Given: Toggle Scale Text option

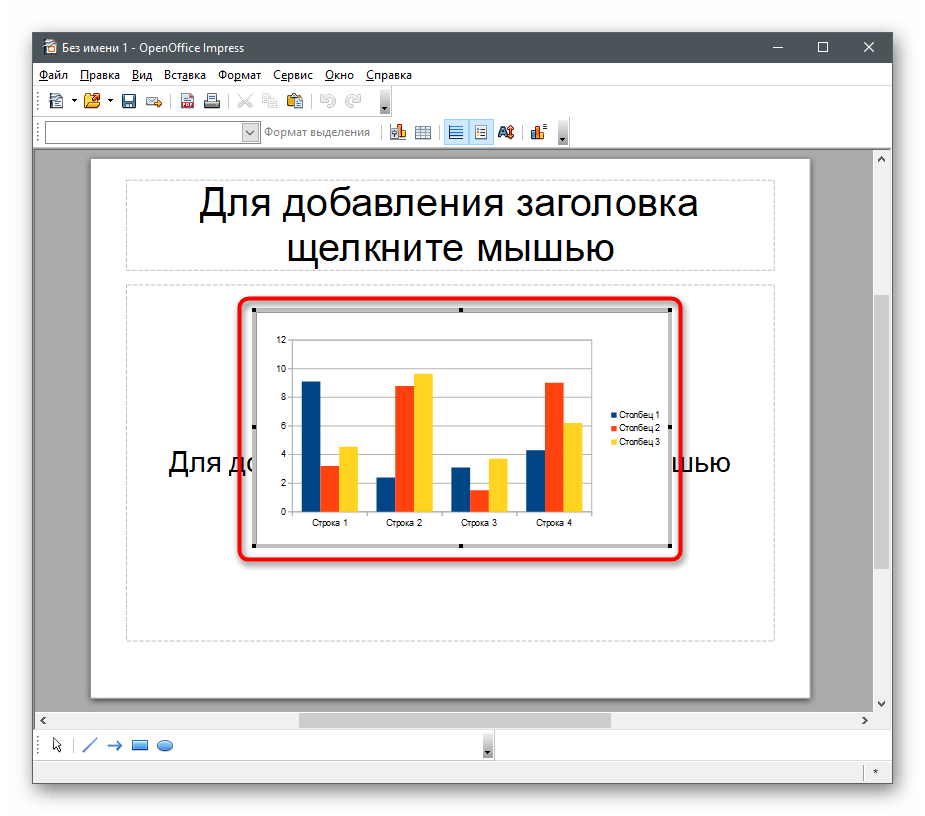Looking at the screenshot, I should click(x=506, y=132).
